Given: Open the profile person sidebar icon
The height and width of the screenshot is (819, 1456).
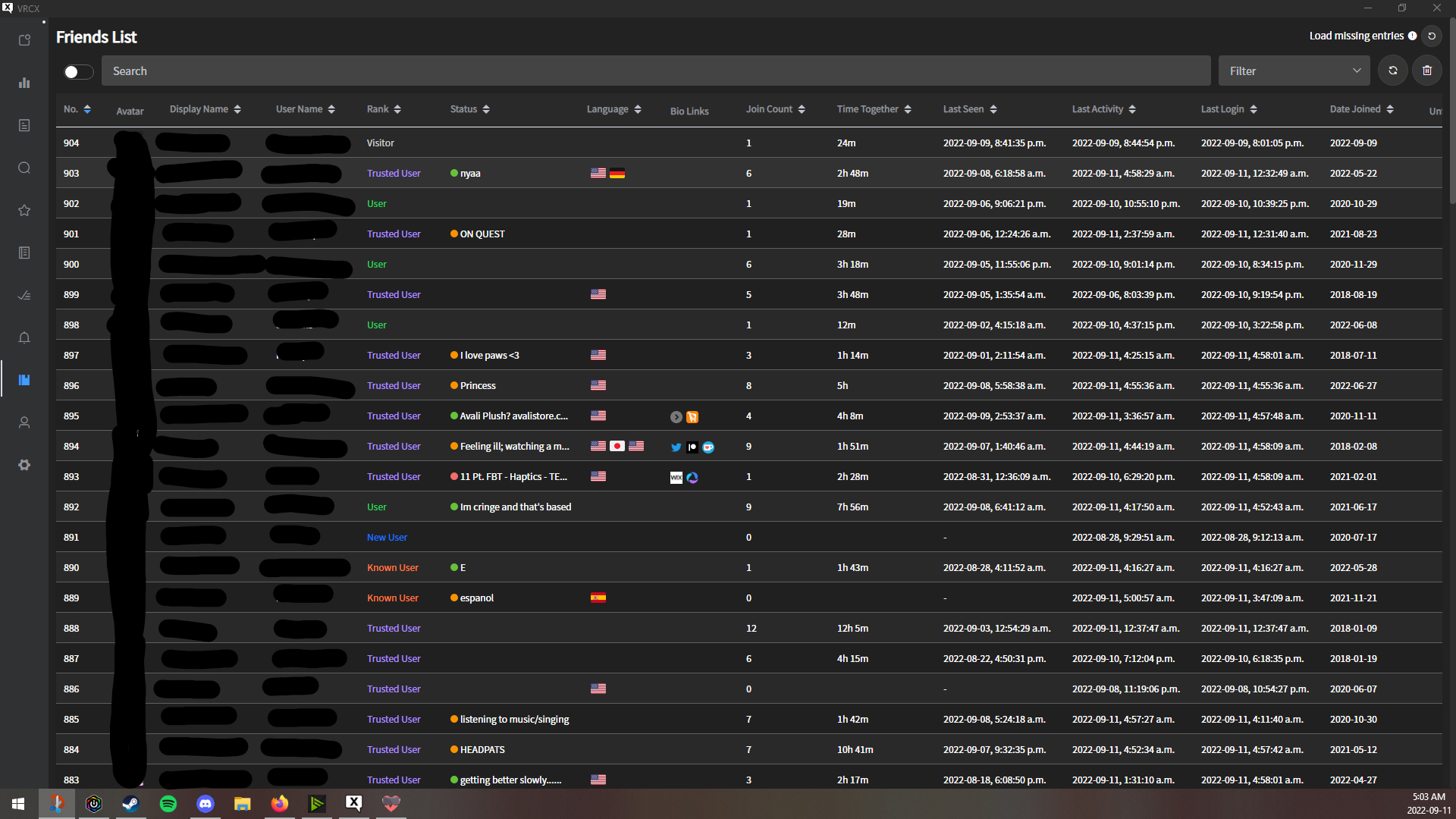Looking at the screenshot, I should tap(24, 422).
